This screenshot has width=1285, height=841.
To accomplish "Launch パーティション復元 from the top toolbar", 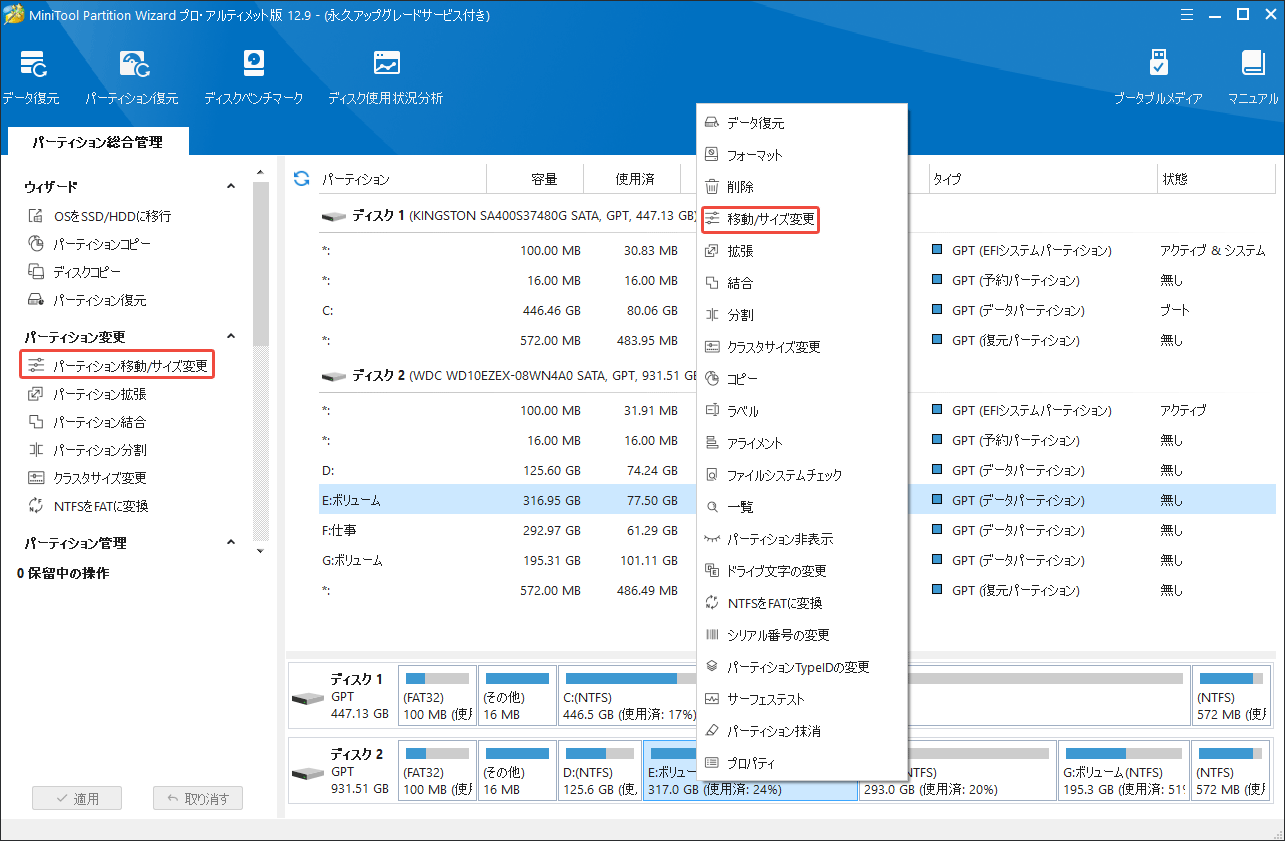I will 132,77.
